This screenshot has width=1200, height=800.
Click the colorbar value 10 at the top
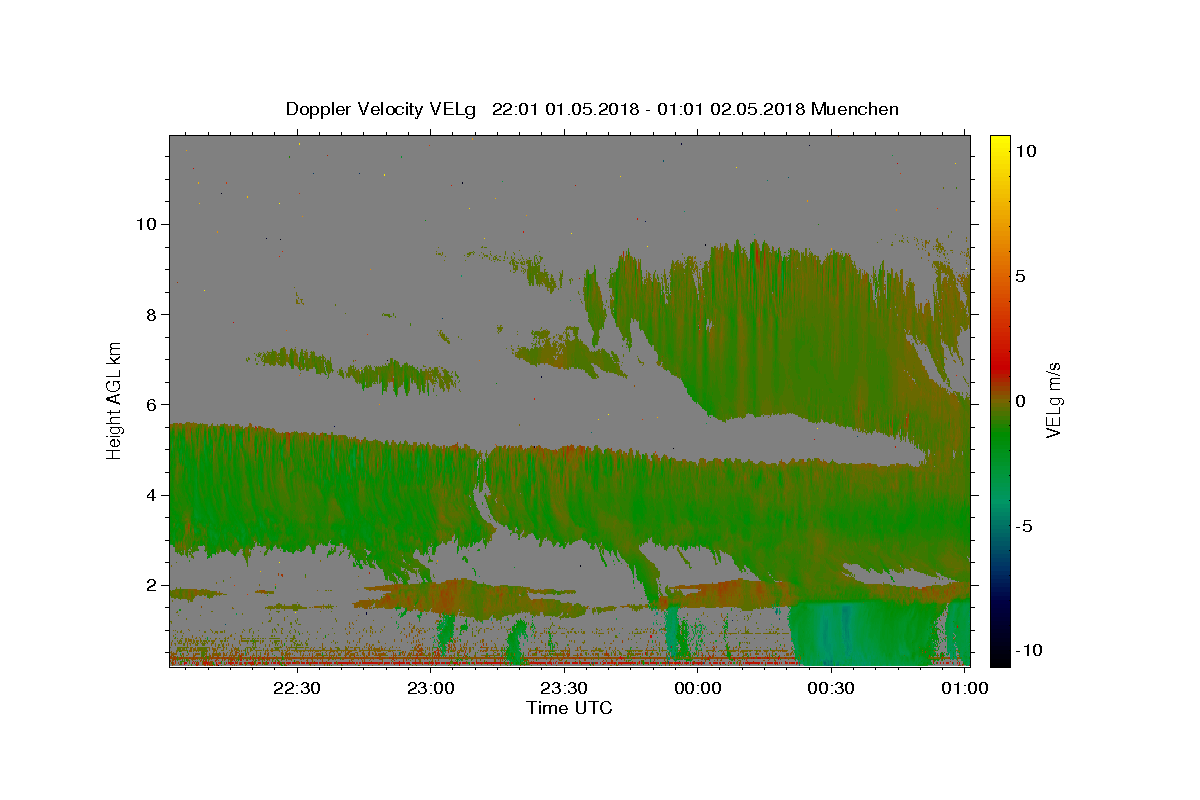[1025, 150]
